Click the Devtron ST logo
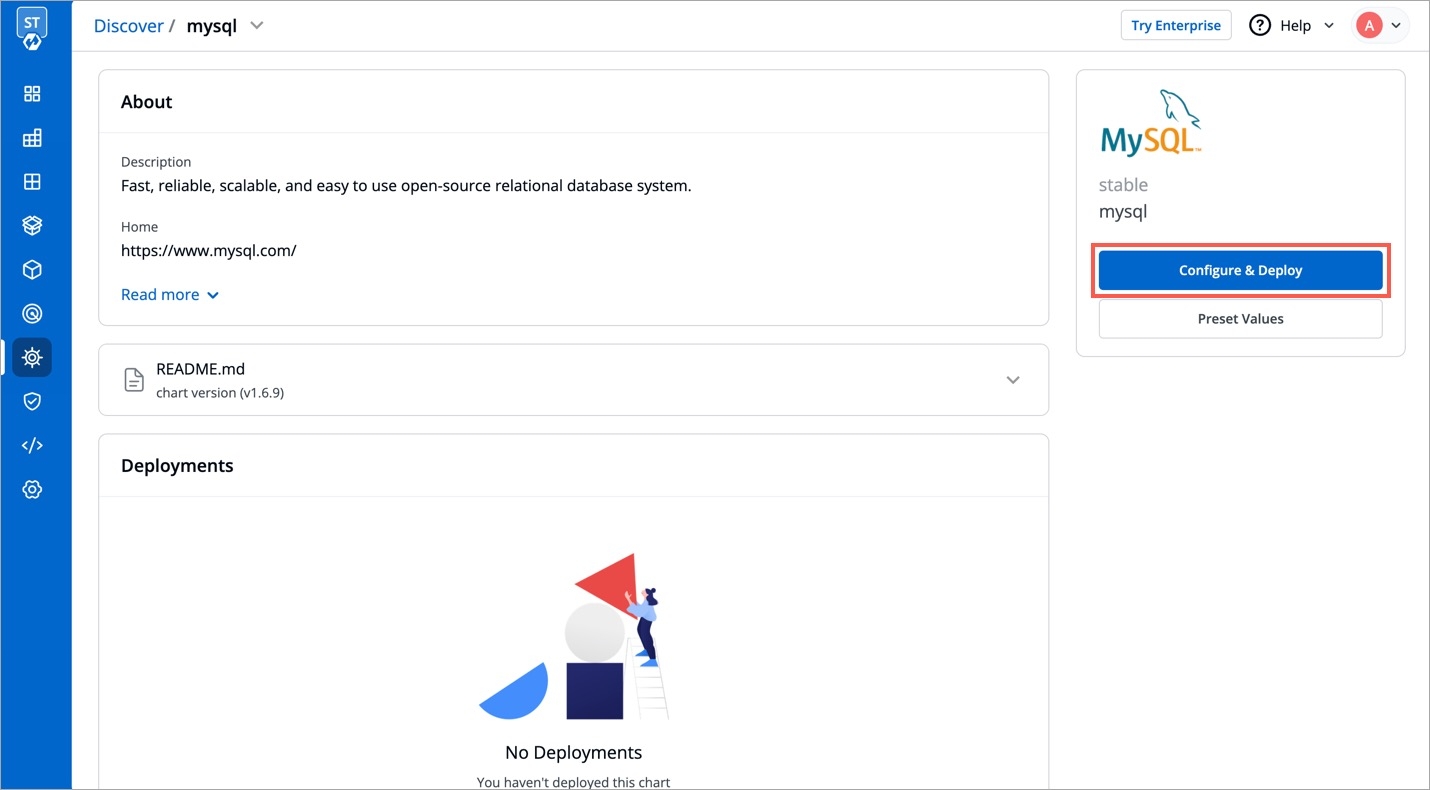1430x790 pixels. pos(32,30)
